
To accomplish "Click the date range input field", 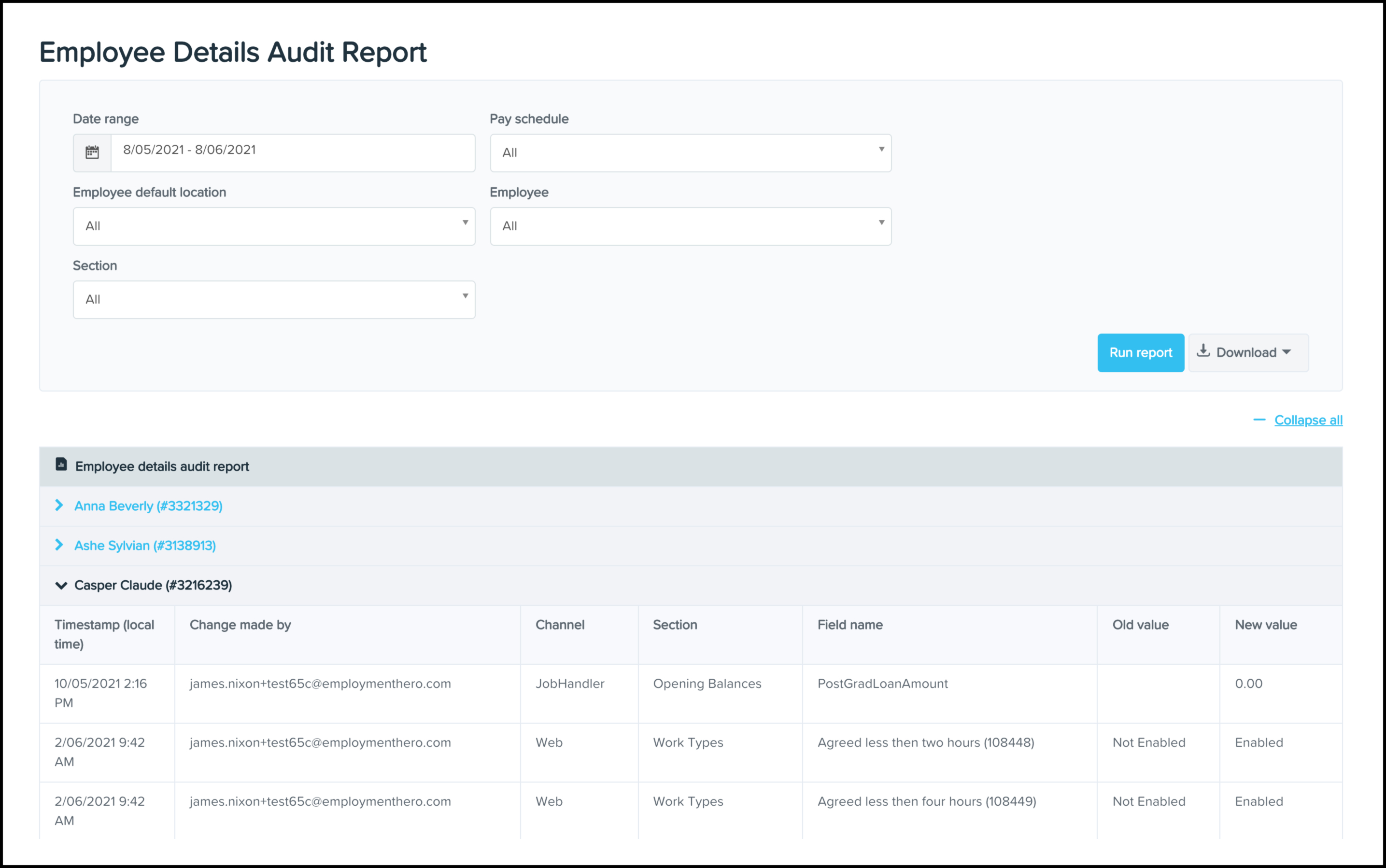I will 292,153.
